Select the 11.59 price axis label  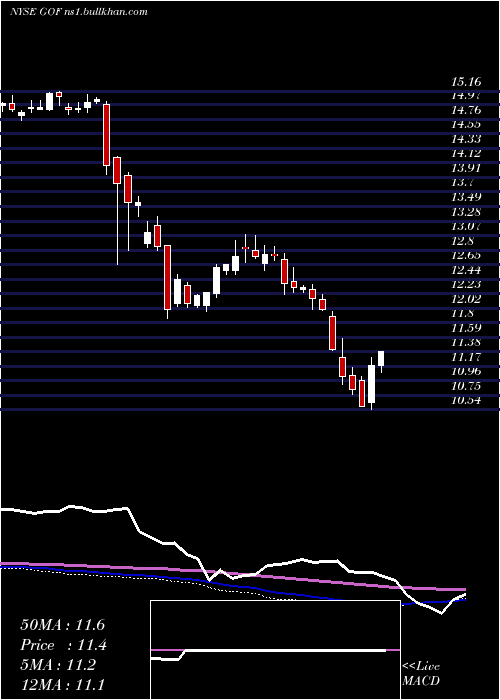466,328
